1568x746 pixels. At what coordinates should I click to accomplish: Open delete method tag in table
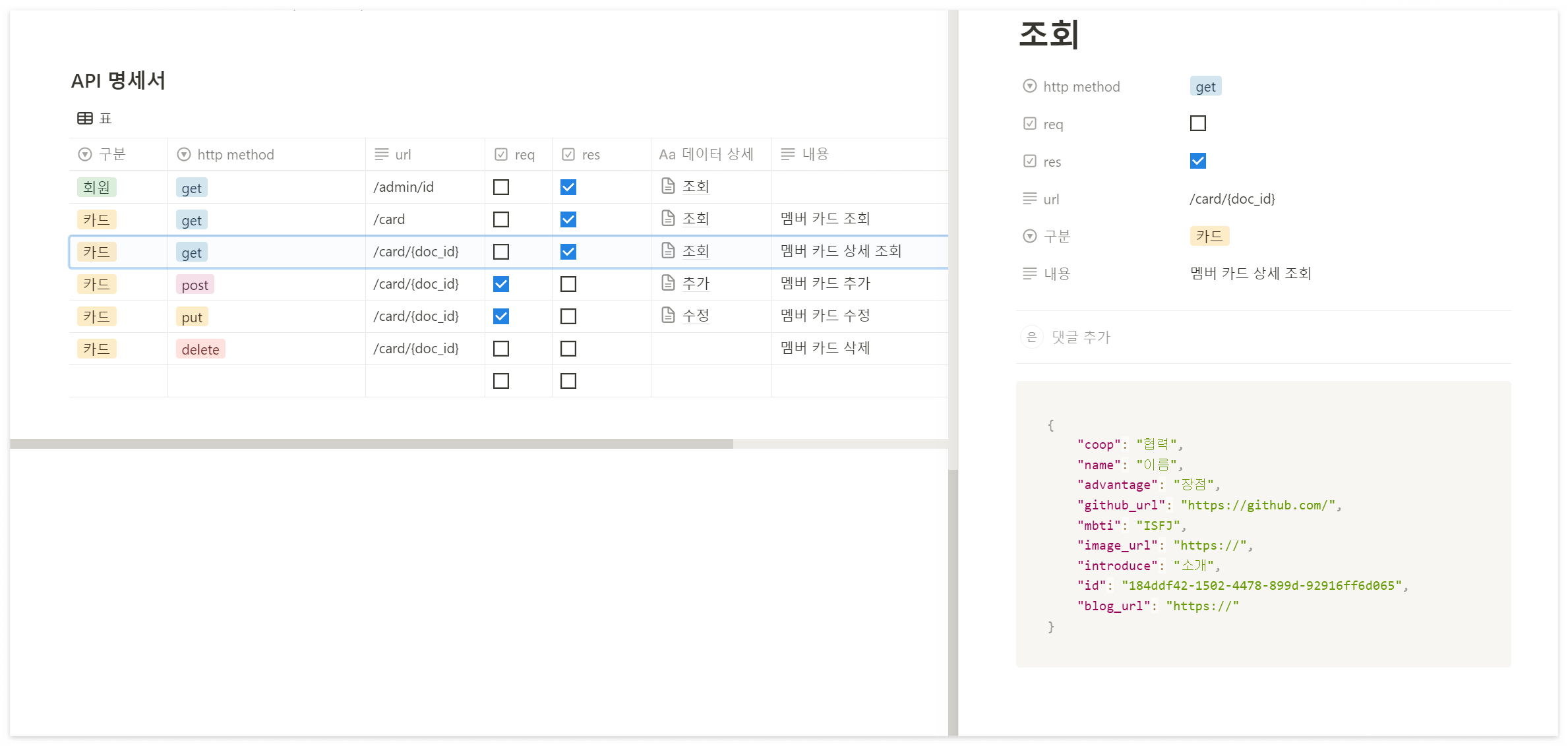point(200,349)
